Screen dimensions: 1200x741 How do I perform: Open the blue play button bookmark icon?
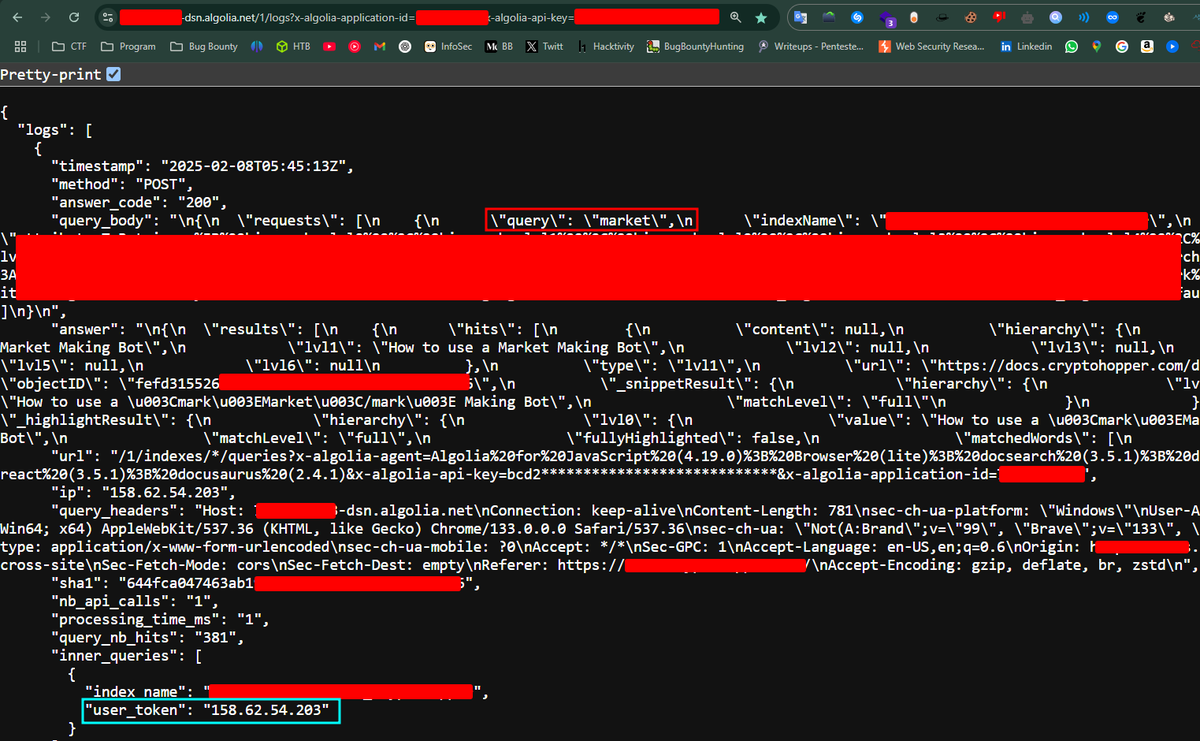(x=1172, y=46)
